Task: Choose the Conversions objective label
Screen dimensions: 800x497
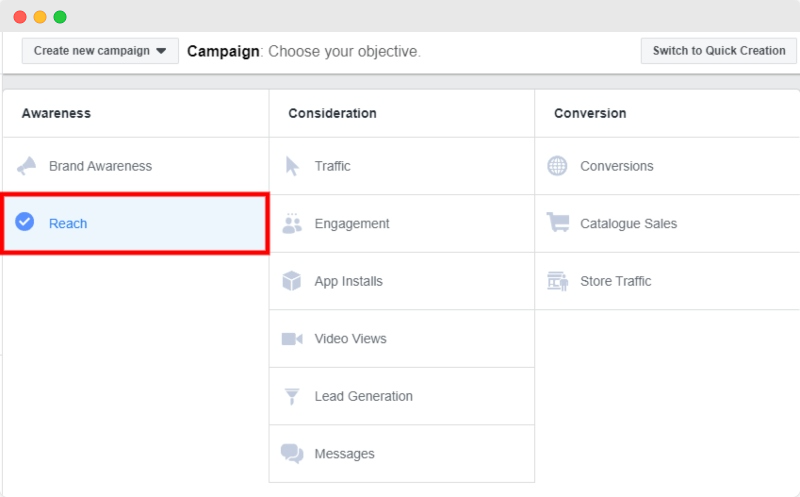Action: [x=617, y=166]
